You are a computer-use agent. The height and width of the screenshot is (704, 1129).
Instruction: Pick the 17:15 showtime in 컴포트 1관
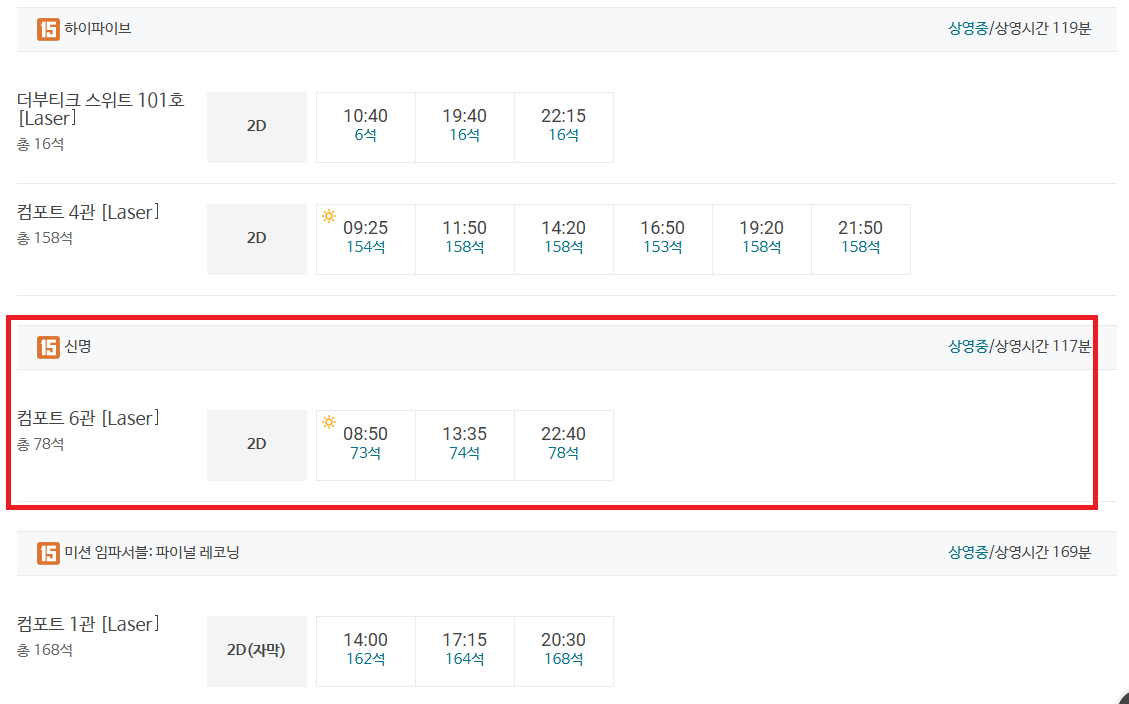(464, 651)
